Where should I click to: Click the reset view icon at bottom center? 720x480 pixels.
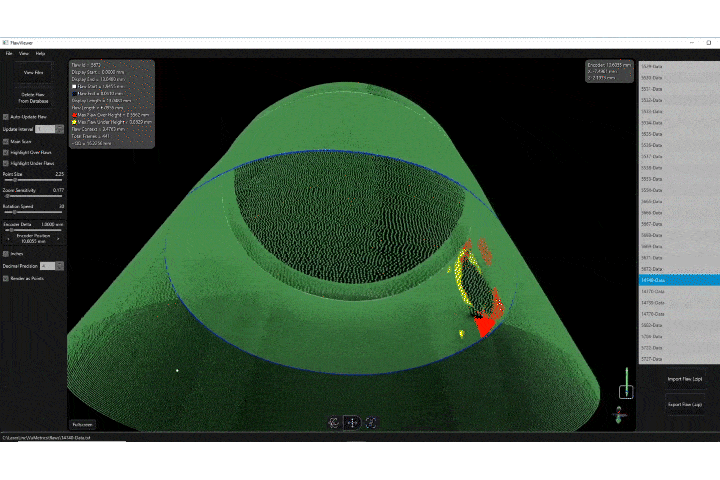tap(371, 423)
